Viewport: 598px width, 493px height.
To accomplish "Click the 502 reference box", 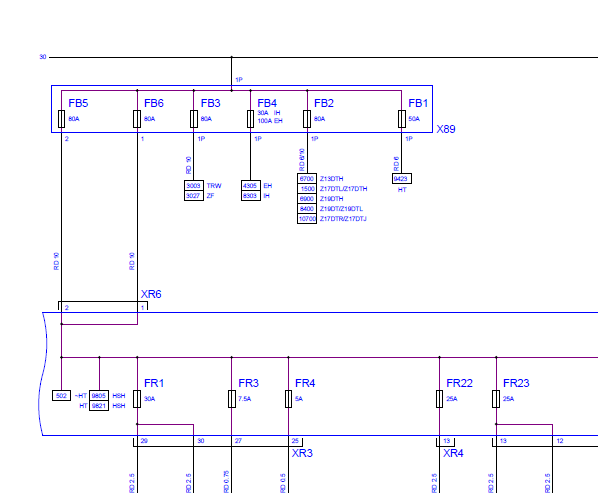I will tap(61, 395).
